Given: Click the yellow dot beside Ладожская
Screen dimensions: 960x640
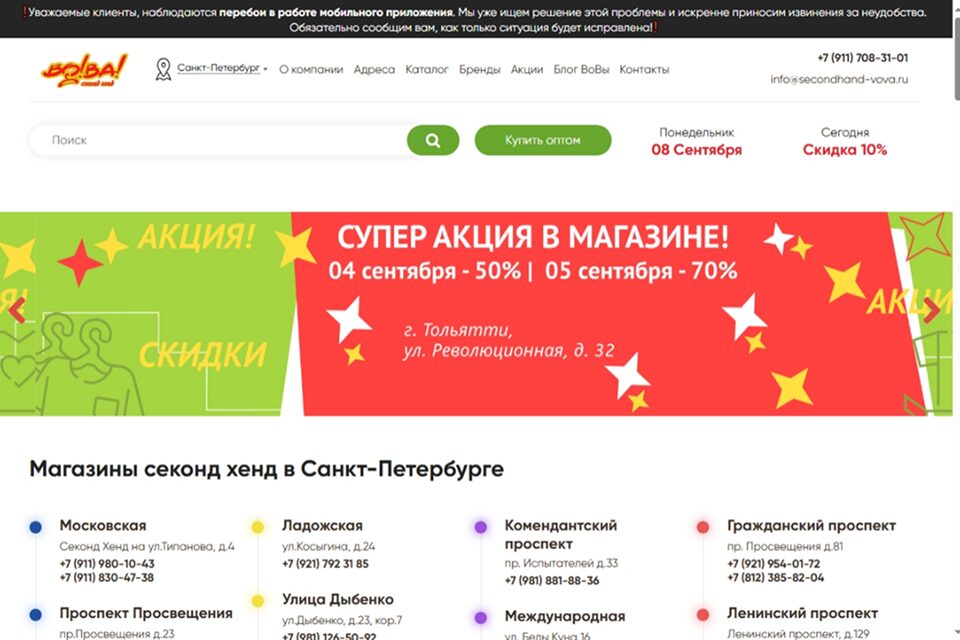Looking at the screenshot, I should (258, 527).
